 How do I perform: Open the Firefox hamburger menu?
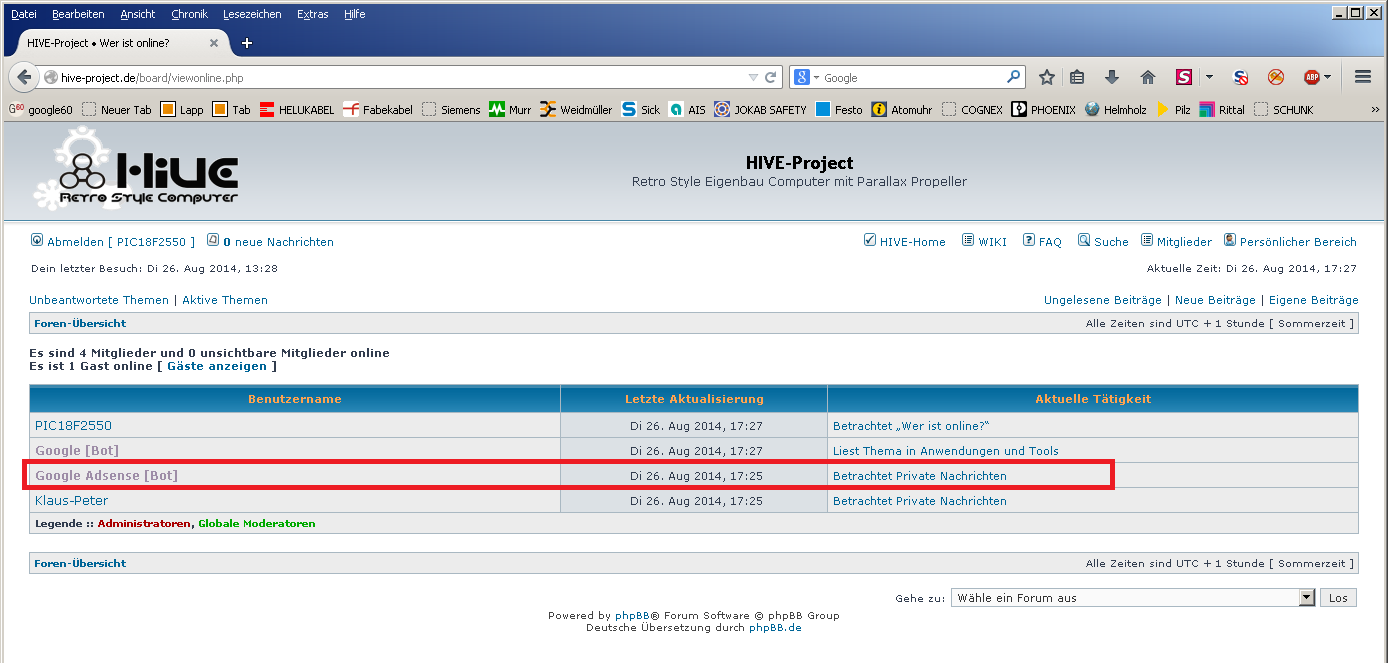(x=1362, y=77)
